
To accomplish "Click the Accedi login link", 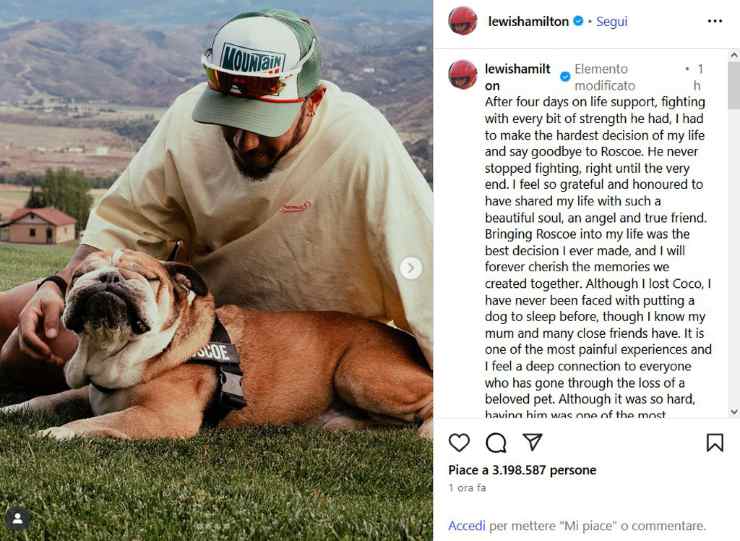I will click(x=467, y=525).
